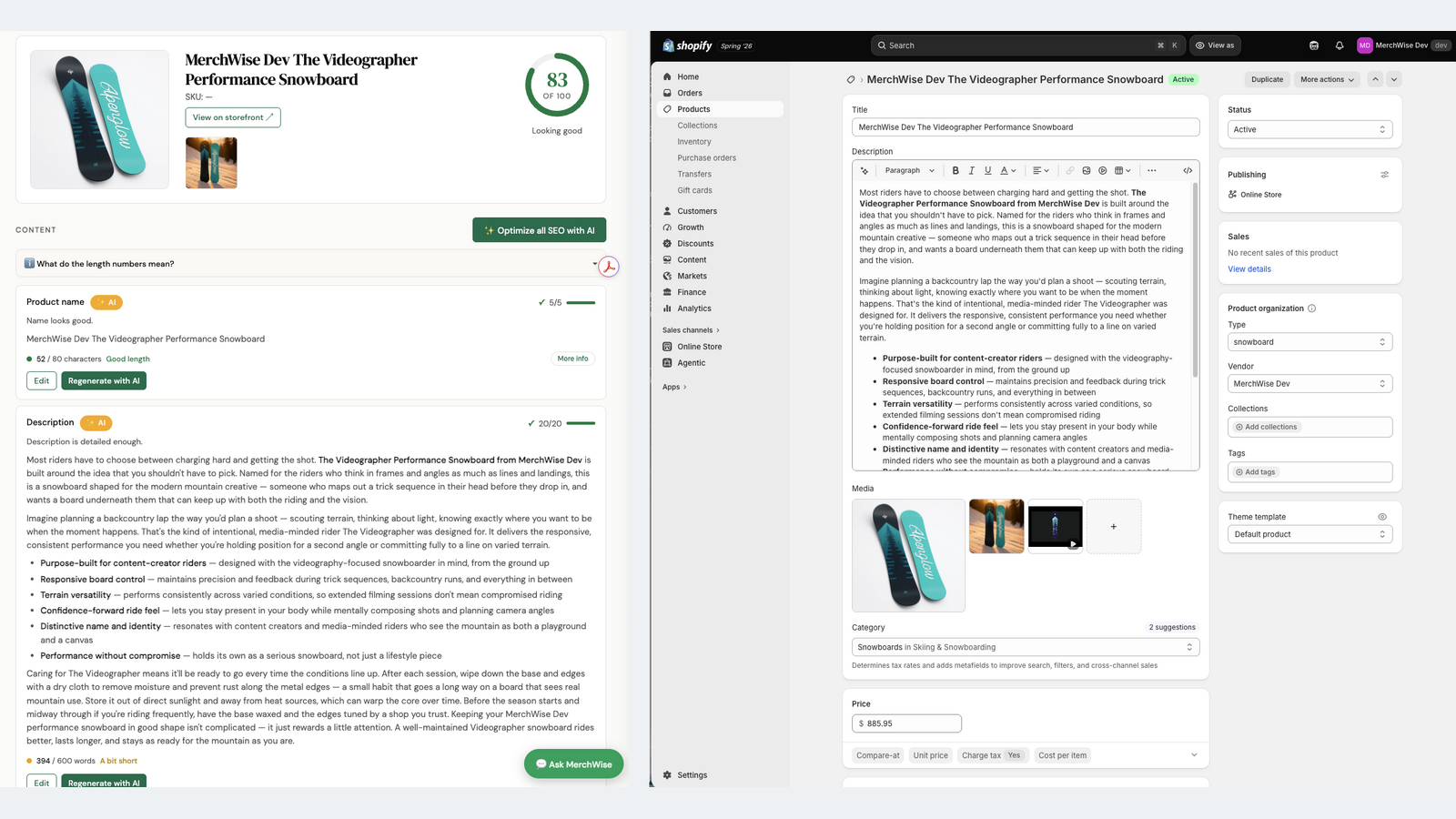Open the notifications bell in Shopify
The height and width of the screenshot is (819, 1456).
coord(1340,45)
